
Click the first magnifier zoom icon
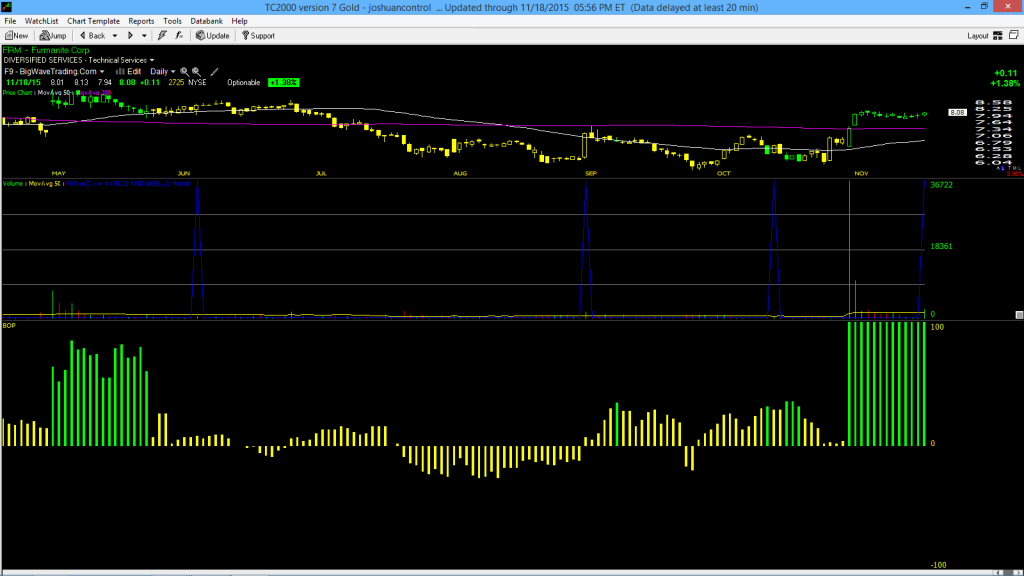pyautogui.click(x=185, y=72)
